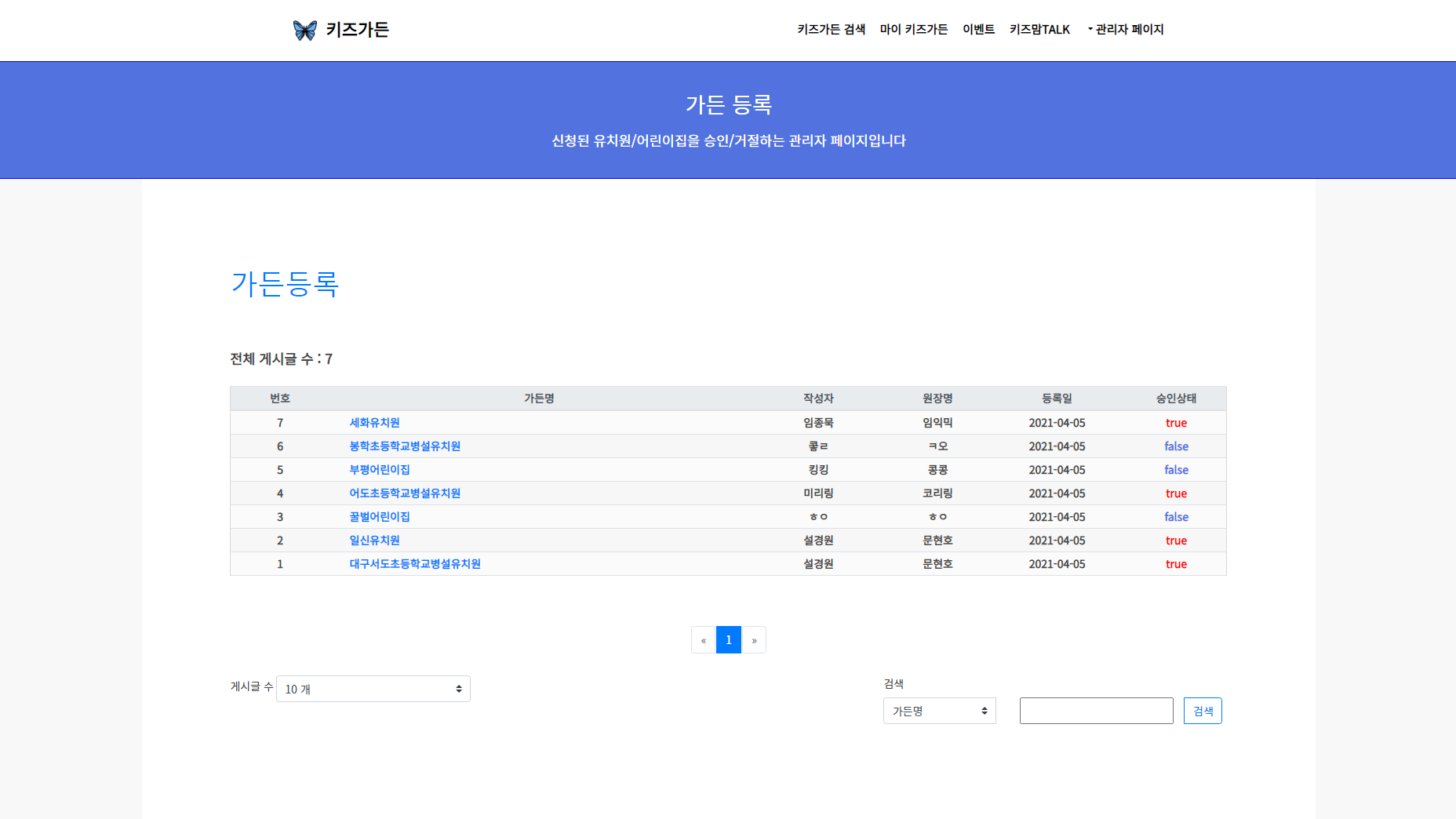Click the true status of 세화유치원 row

point(1176,423)
